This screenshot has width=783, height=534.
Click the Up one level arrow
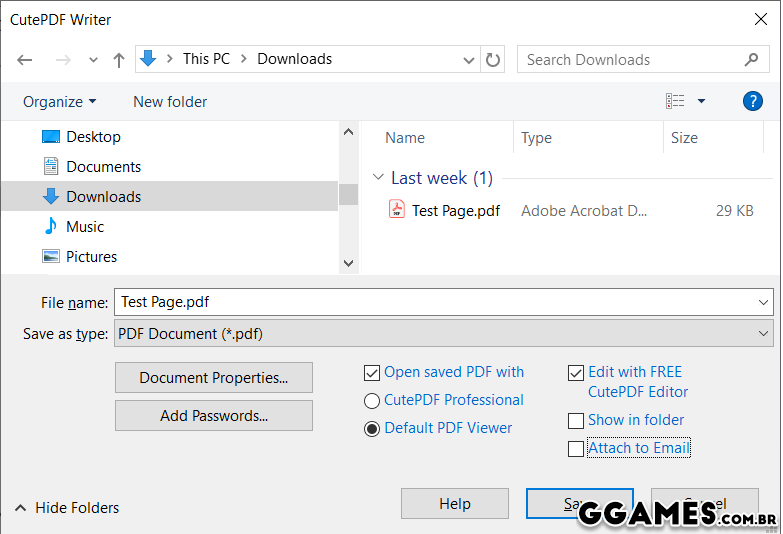coord(119,60)
